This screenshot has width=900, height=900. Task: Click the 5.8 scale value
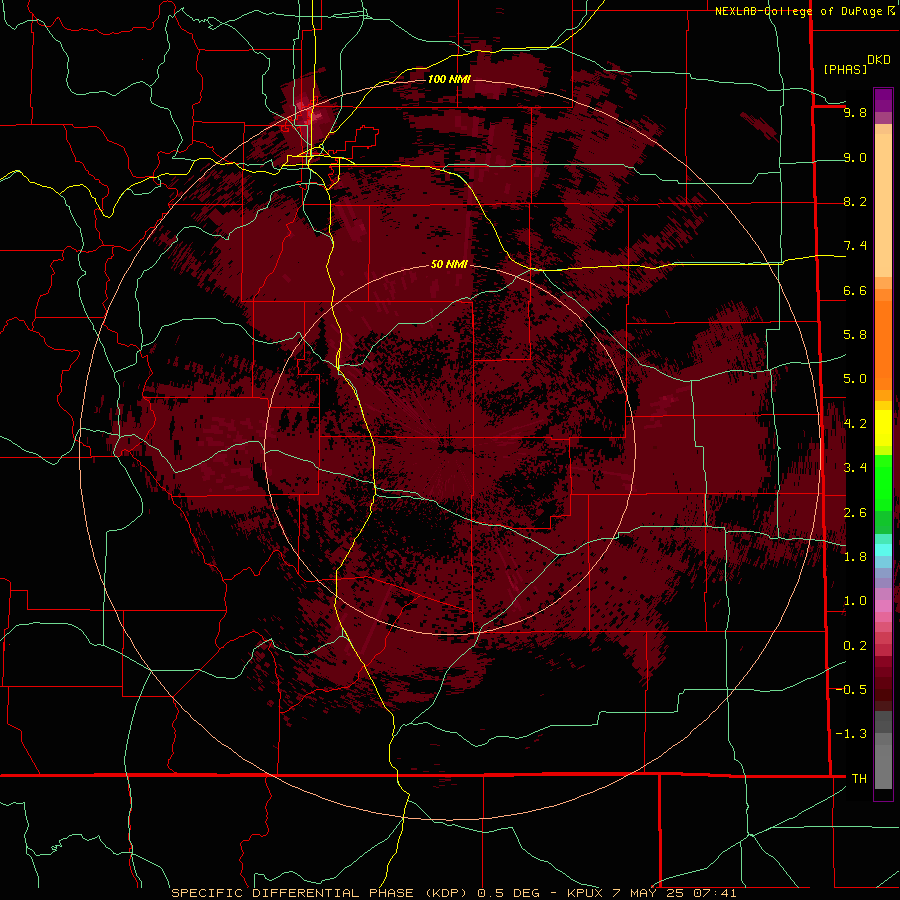pos(855,335)
